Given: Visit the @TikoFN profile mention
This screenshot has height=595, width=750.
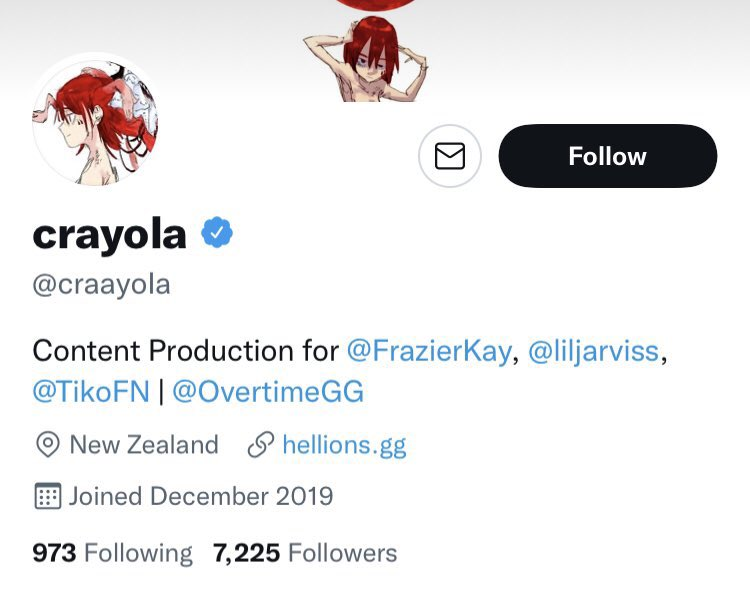Looking at the screenshot, I should click(x=90, y=392).
